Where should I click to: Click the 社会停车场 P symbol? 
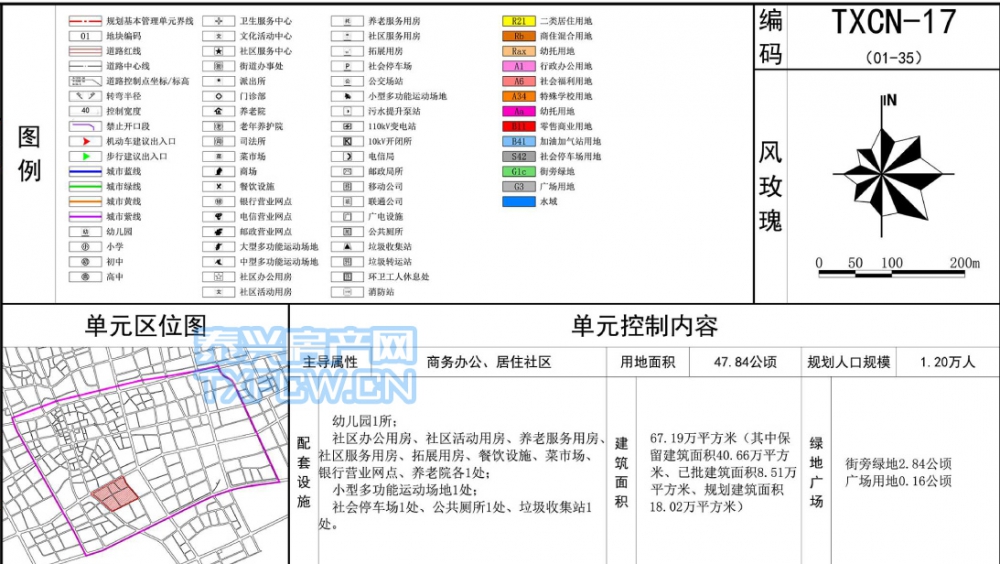[348, 66]
